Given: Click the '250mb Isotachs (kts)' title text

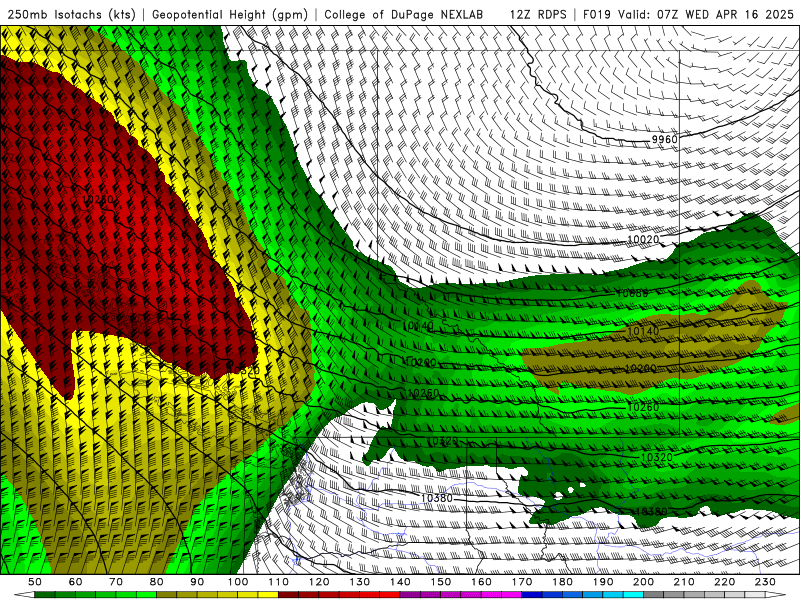Looking at the screenshot, I should pos(72,15).
